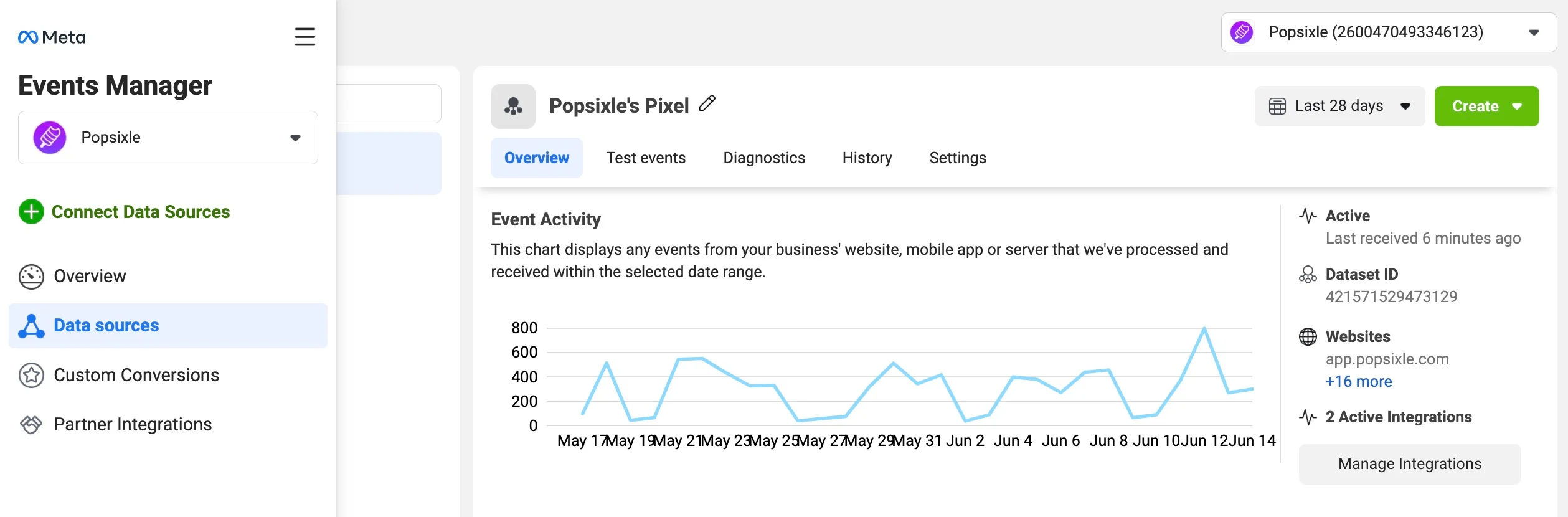
Task: Click Manage Integrations button
Action: click(x=1410, y=464)
